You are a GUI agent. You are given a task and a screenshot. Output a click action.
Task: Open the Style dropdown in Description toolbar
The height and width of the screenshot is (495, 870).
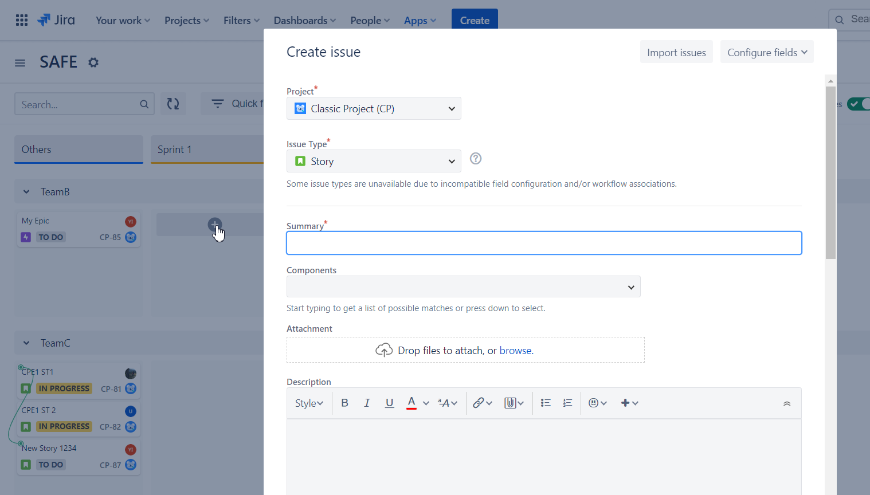tap(309, 403)
